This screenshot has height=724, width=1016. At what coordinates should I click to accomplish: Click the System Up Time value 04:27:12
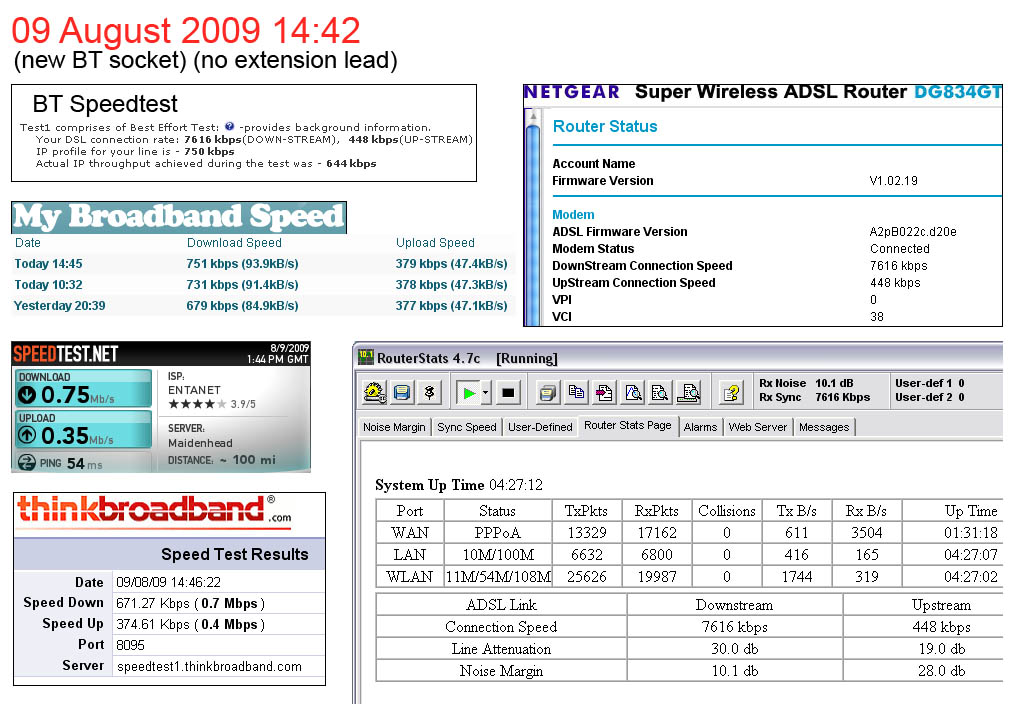(x=516, y=485)
